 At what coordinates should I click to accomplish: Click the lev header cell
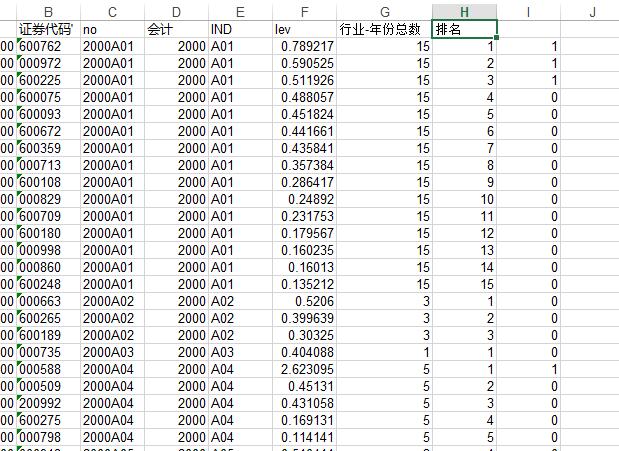304,29
